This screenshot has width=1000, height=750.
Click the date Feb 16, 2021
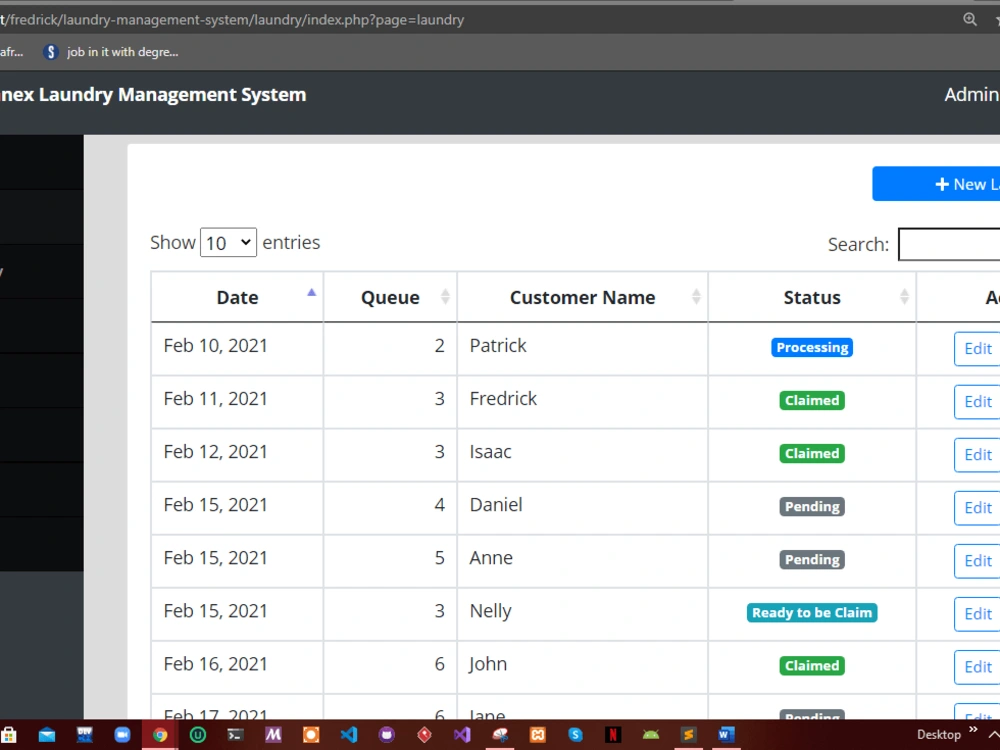click(x=216, y=664)
